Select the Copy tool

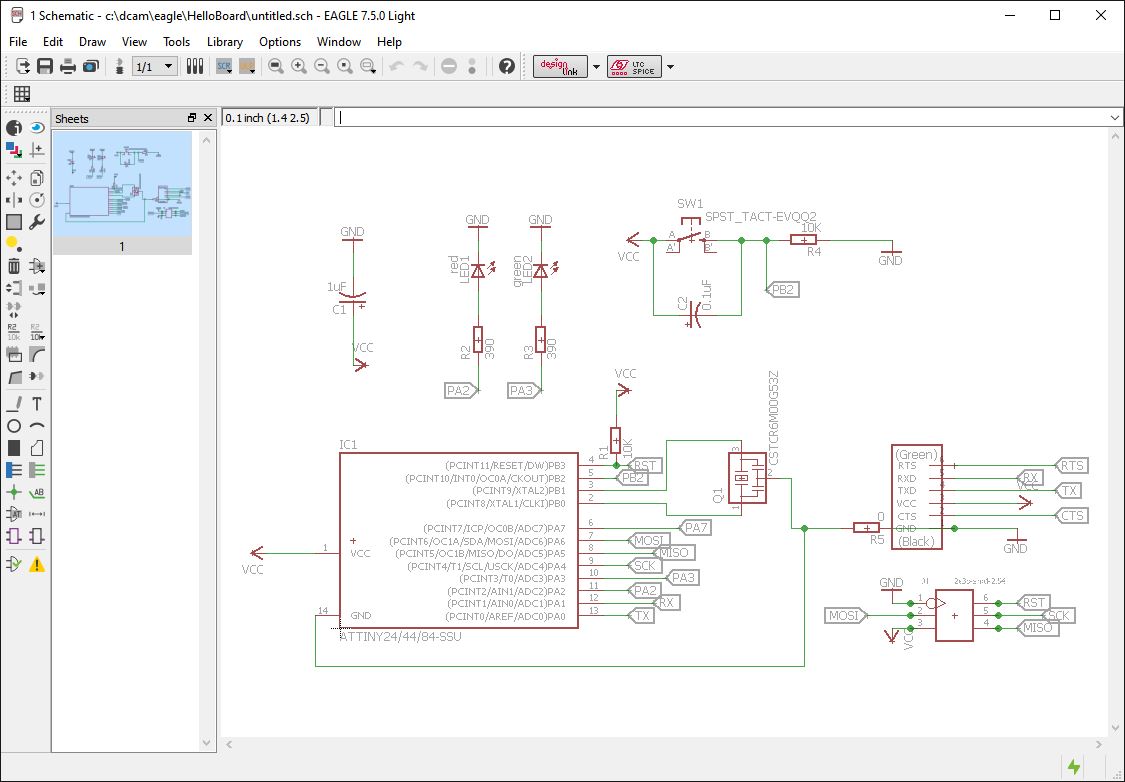(x=37, y=178)
